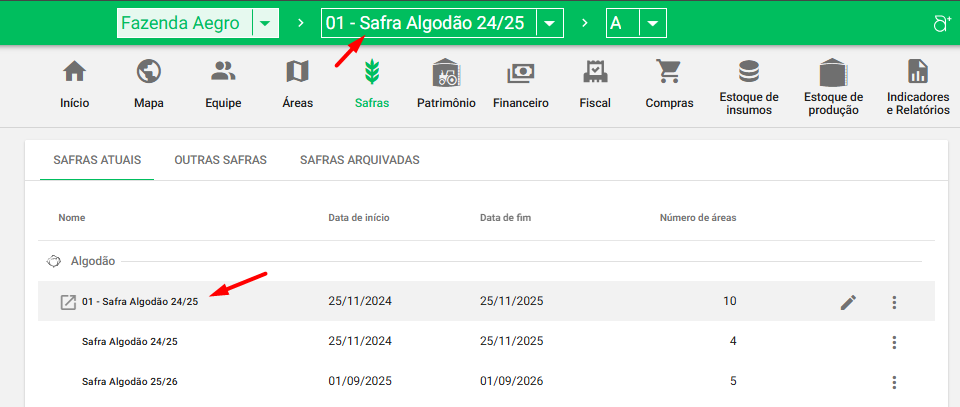Edit 01 - Safra Algodão 24/25 with pencil
The width and height of the screenshot is (960, 407).
tap(848, 302)
